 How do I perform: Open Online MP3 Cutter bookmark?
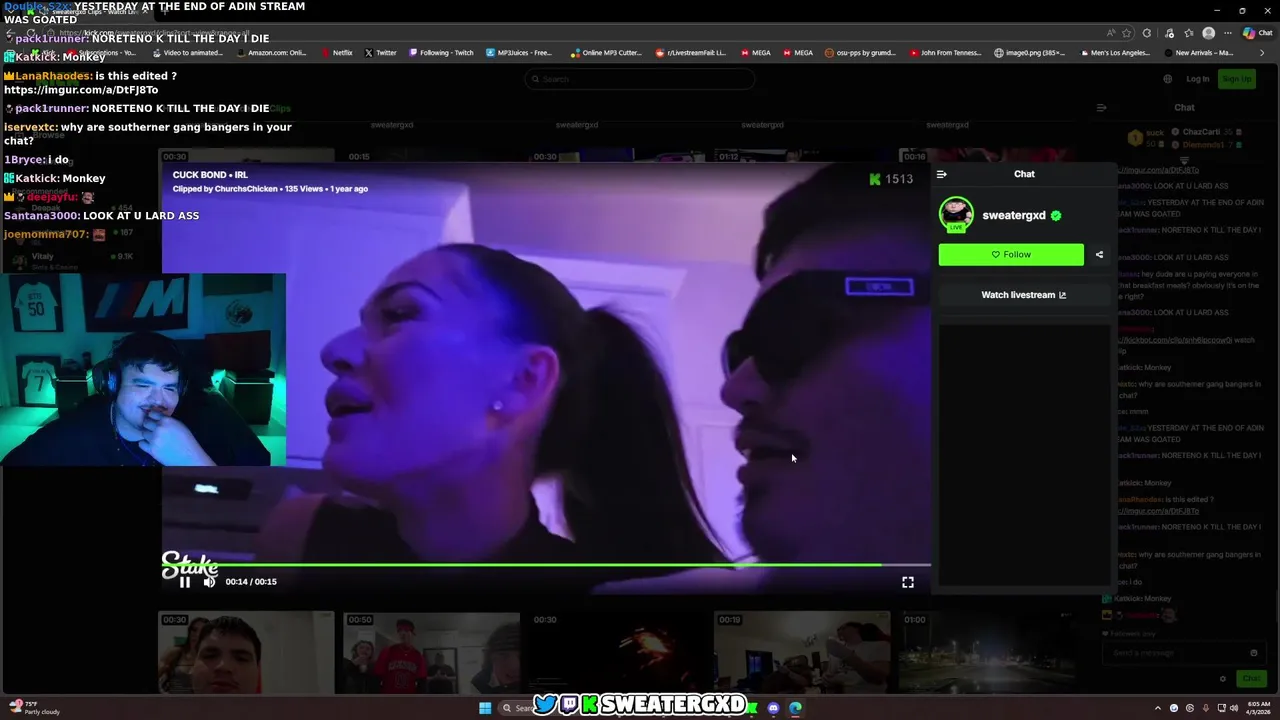click(607, 53)
